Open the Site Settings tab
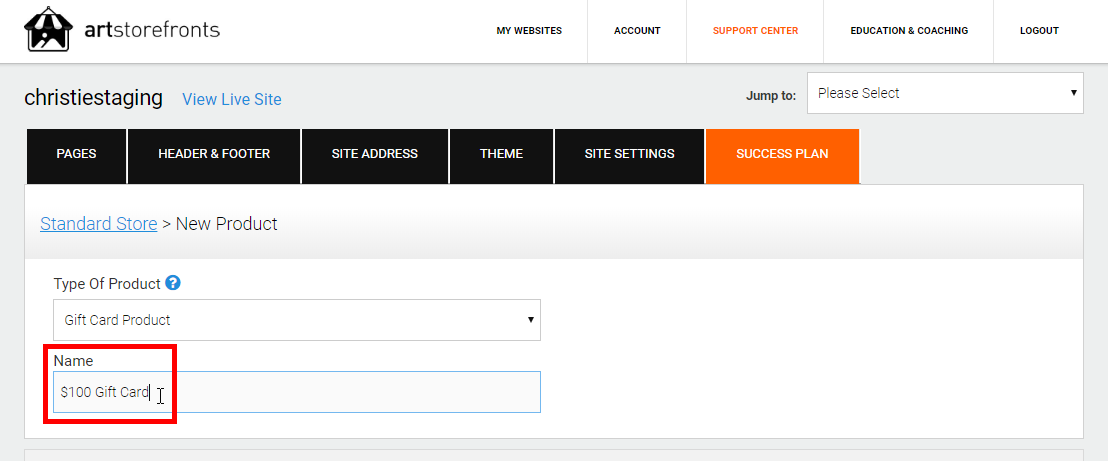Viewport: 1108px width, 461px height. click(x=629, y=154)
